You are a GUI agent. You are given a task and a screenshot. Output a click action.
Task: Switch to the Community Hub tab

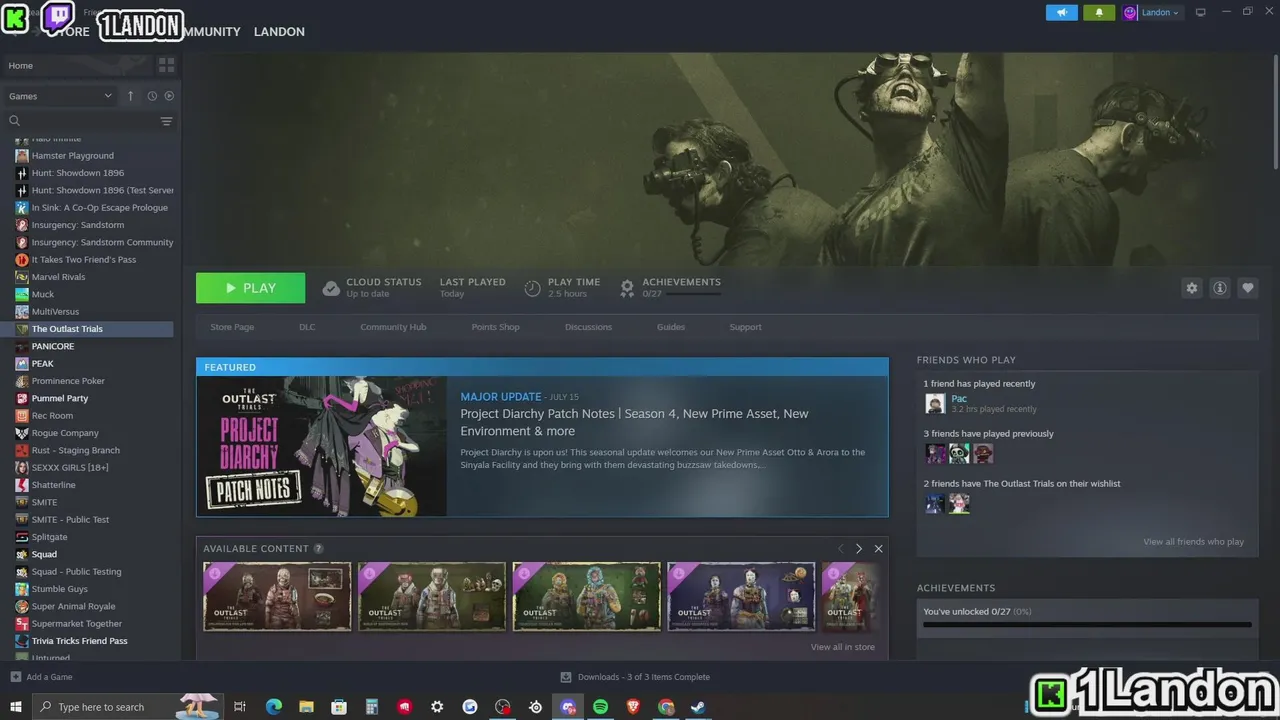coord(393,327)
